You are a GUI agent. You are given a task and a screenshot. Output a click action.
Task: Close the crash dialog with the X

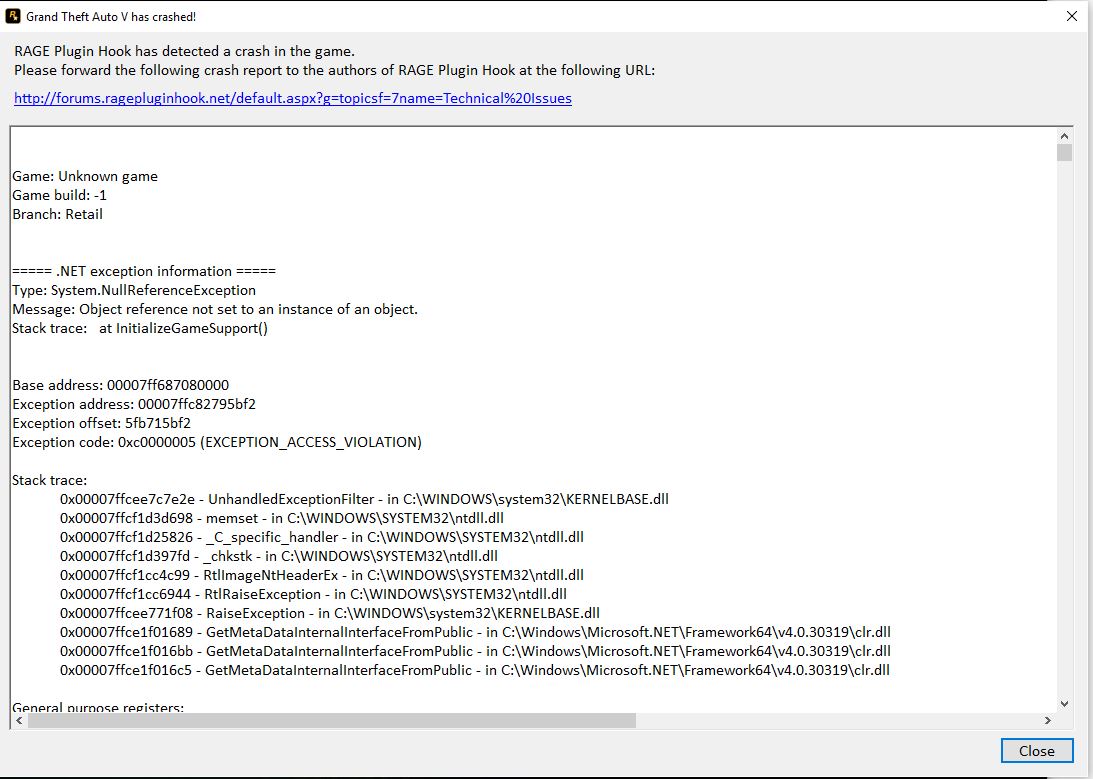1072,16
